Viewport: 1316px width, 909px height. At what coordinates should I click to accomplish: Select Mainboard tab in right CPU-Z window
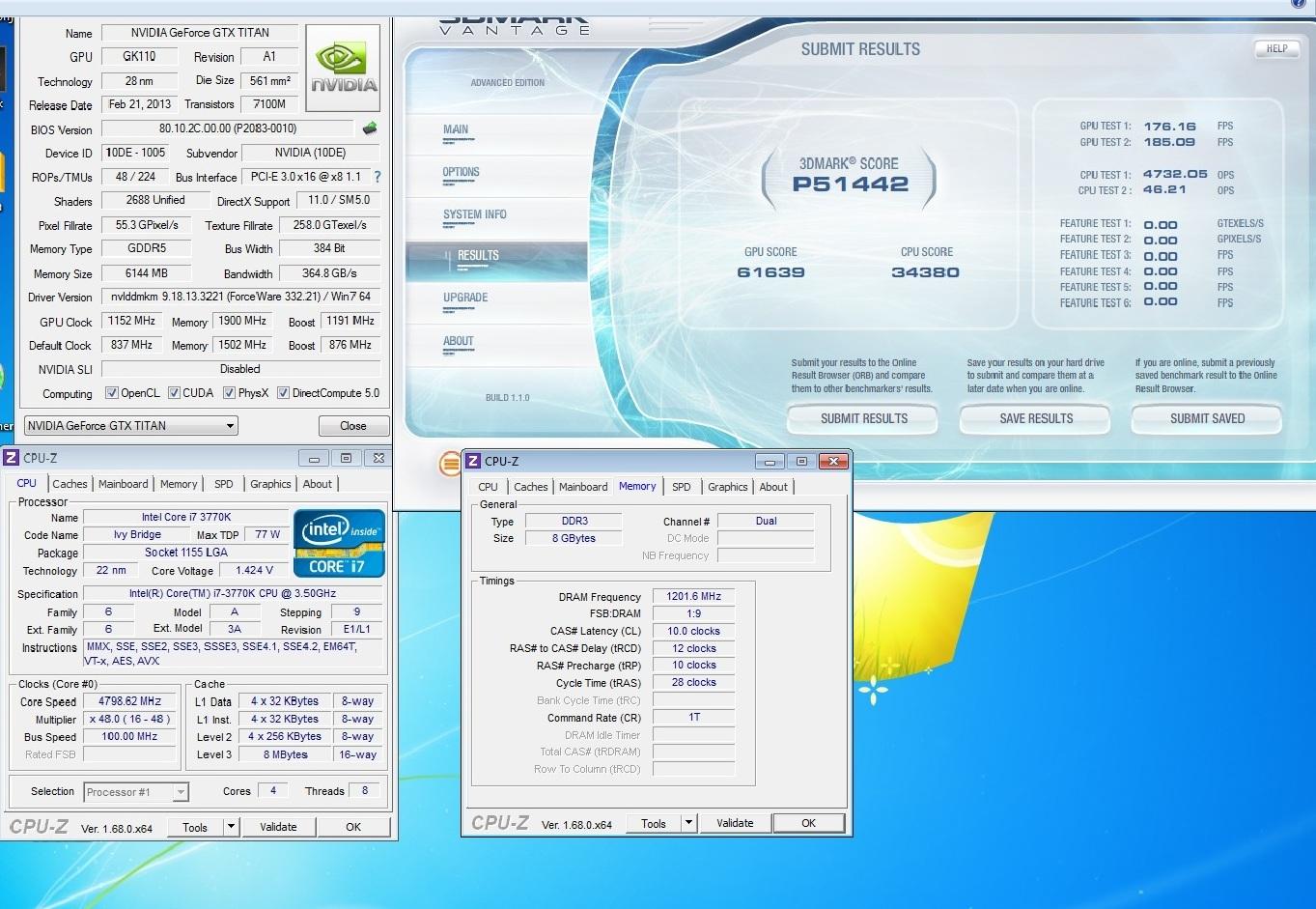point(584,487)
